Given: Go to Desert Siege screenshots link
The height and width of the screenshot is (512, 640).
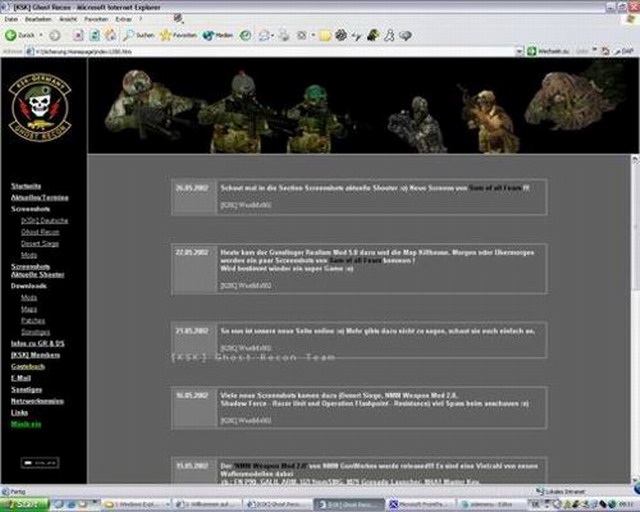Looking at the screenshot, I should [40, 243].
